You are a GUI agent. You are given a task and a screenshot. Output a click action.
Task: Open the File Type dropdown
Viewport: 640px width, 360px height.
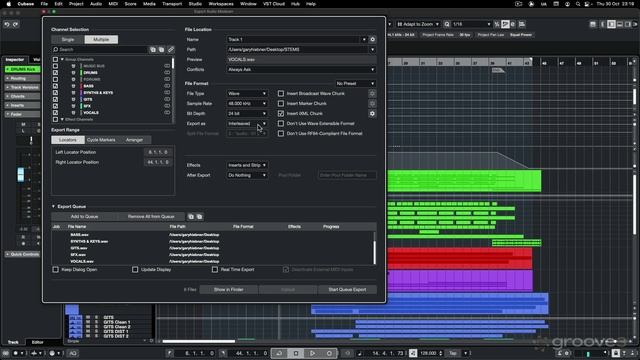pos(247,93)
